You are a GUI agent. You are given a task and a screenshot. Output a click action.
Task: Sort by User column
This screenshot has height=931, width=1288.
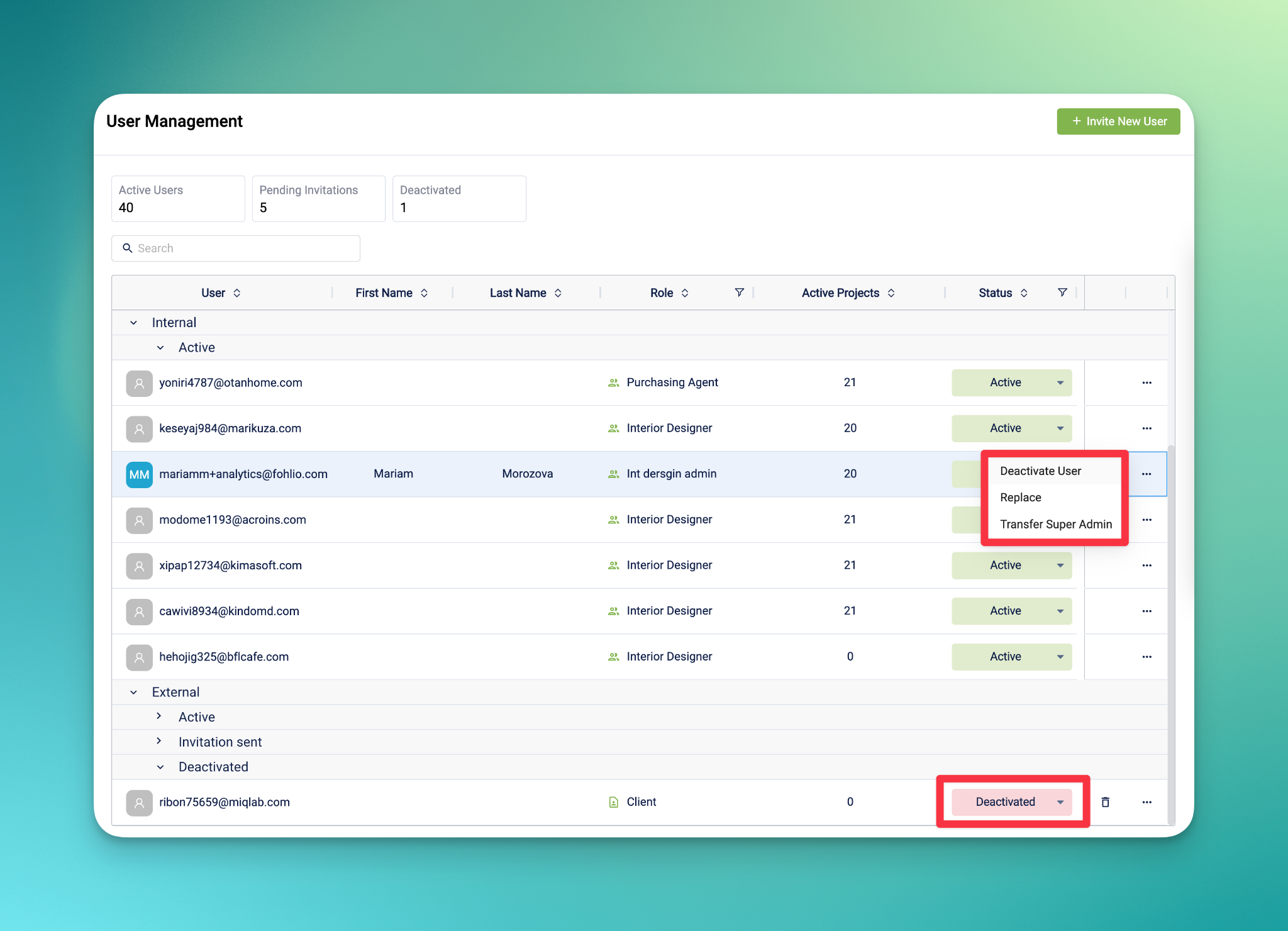coord(237,293)
